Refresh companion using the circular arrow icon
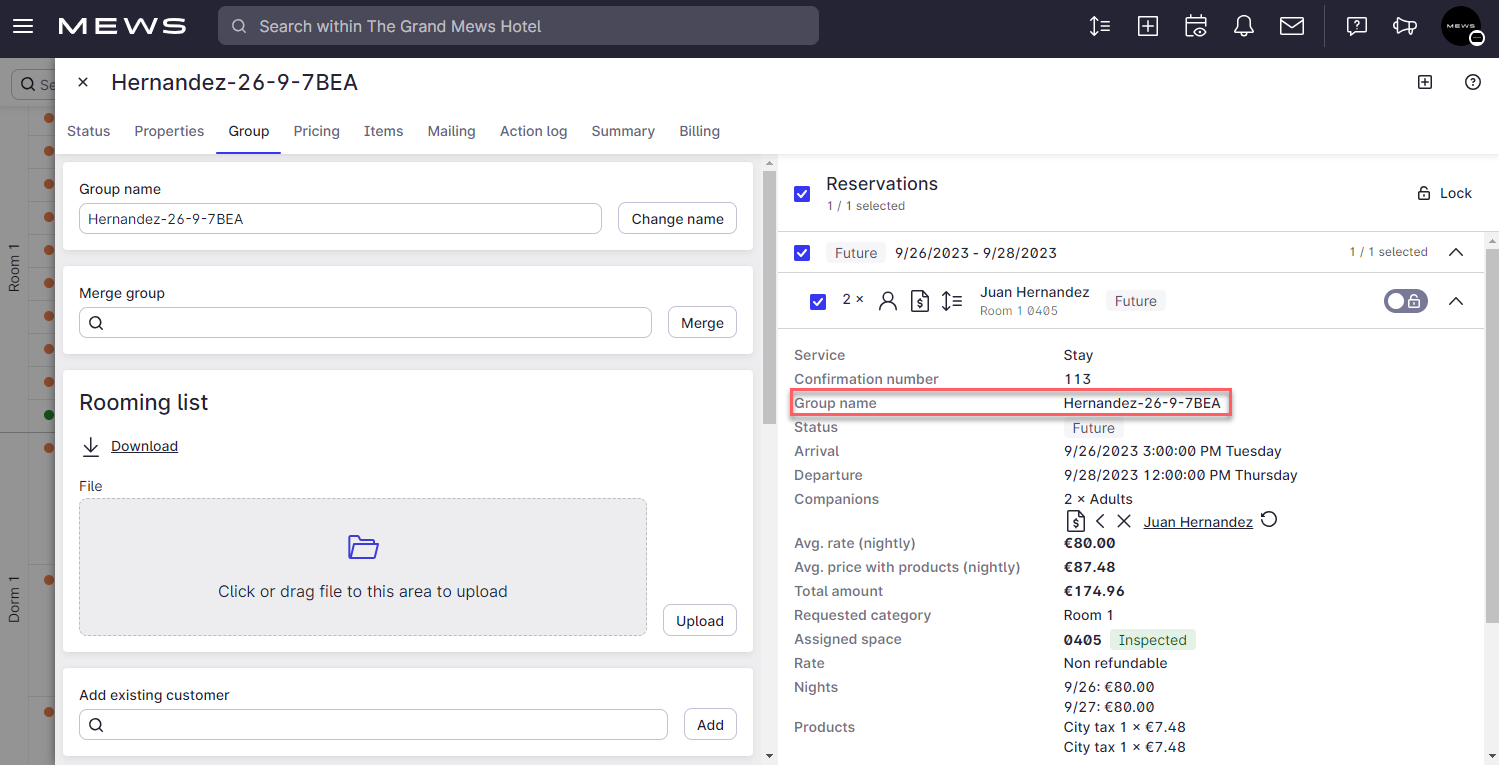The width and height of the screenshot is (1499, 765). [x=1268, y=520]
